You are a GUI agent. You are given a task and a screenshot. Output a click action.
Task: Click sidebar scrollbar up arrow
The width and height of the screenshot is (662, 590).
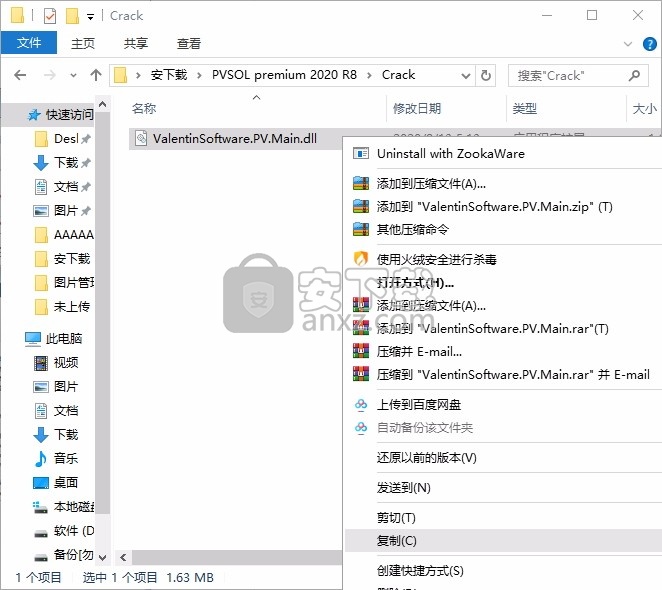click(x=102, y=104)
